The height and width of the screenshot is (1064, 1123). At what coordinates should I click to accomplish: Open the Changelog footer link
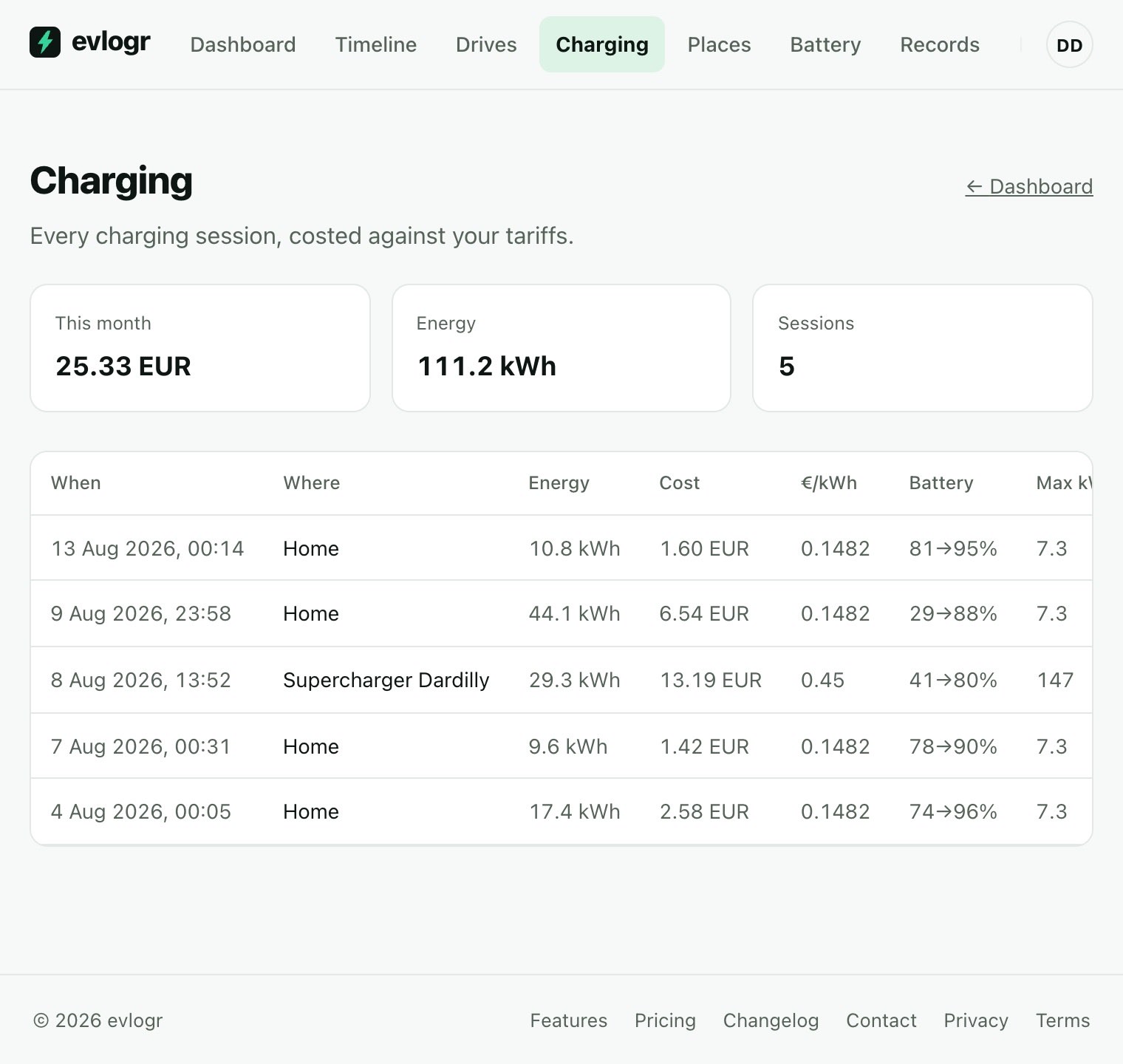(771, 1020)
